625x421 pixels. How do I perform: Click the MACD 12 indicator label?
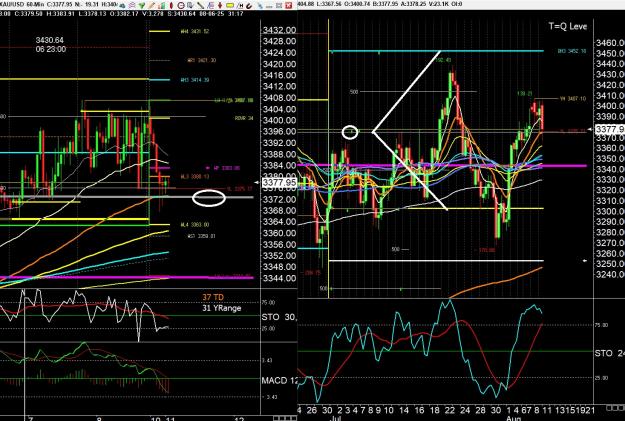pyautogui.click(x=279, y=380)
